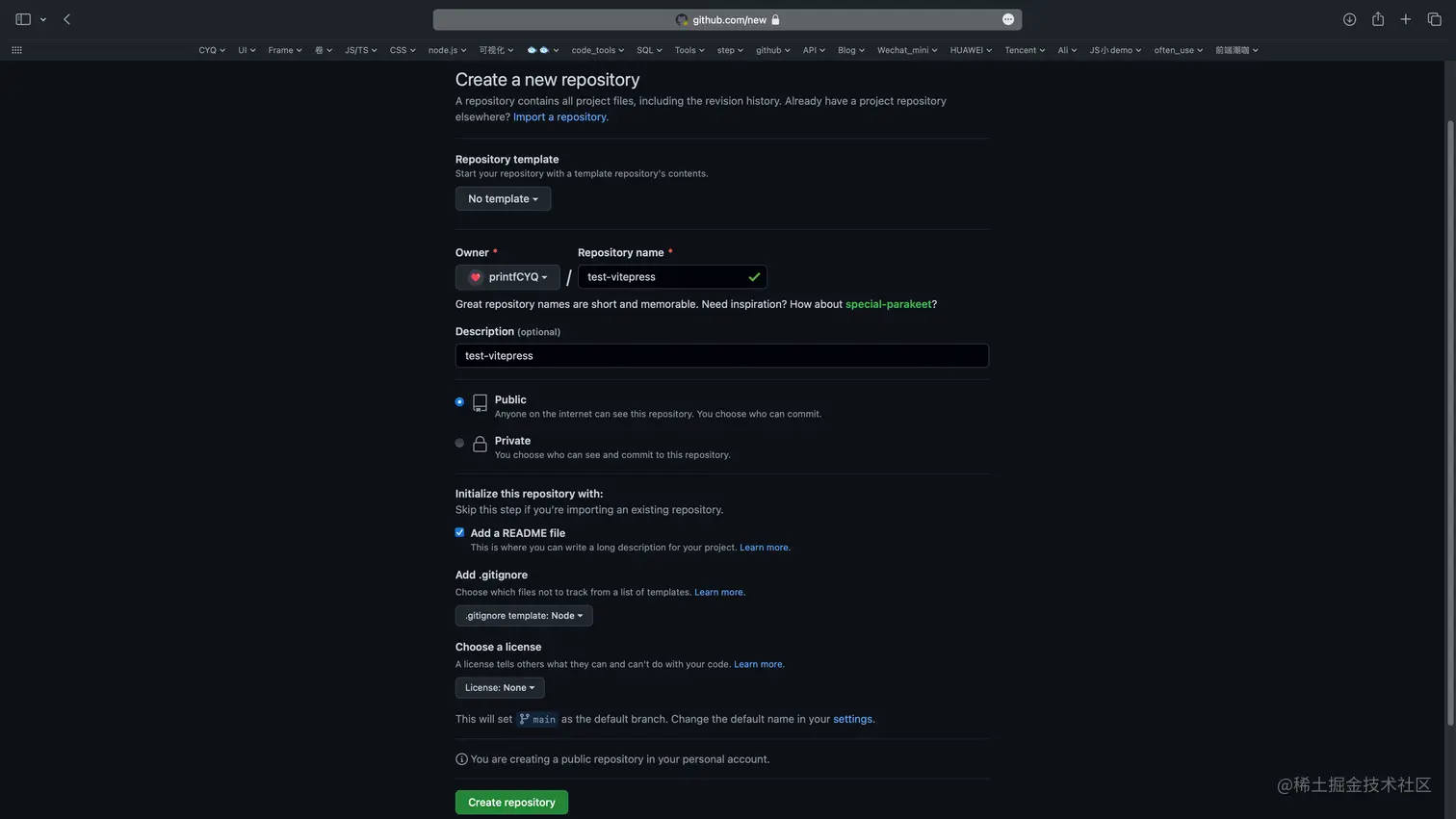The width and height of the screenshot is (1456, 819).
Task: Select the Private visibility radio button
Action: click(x=459, y=443)
